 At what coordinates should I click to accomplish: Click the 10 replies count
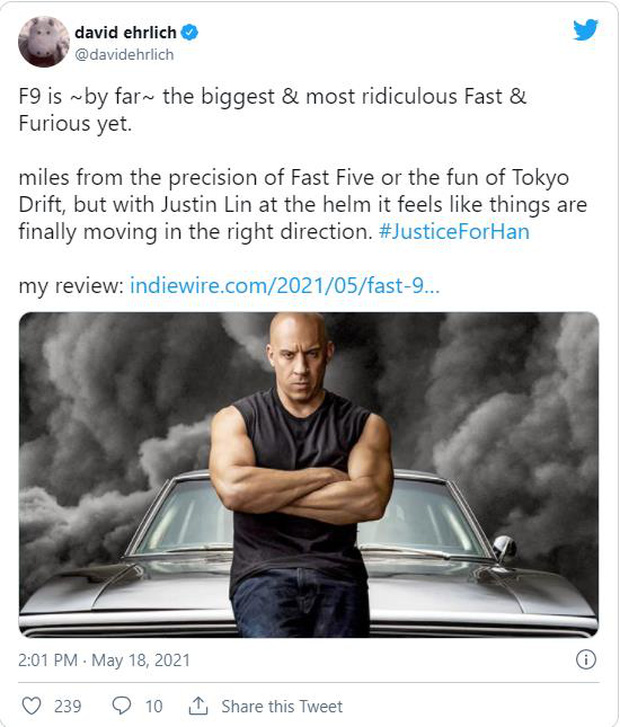click(153, 706)
